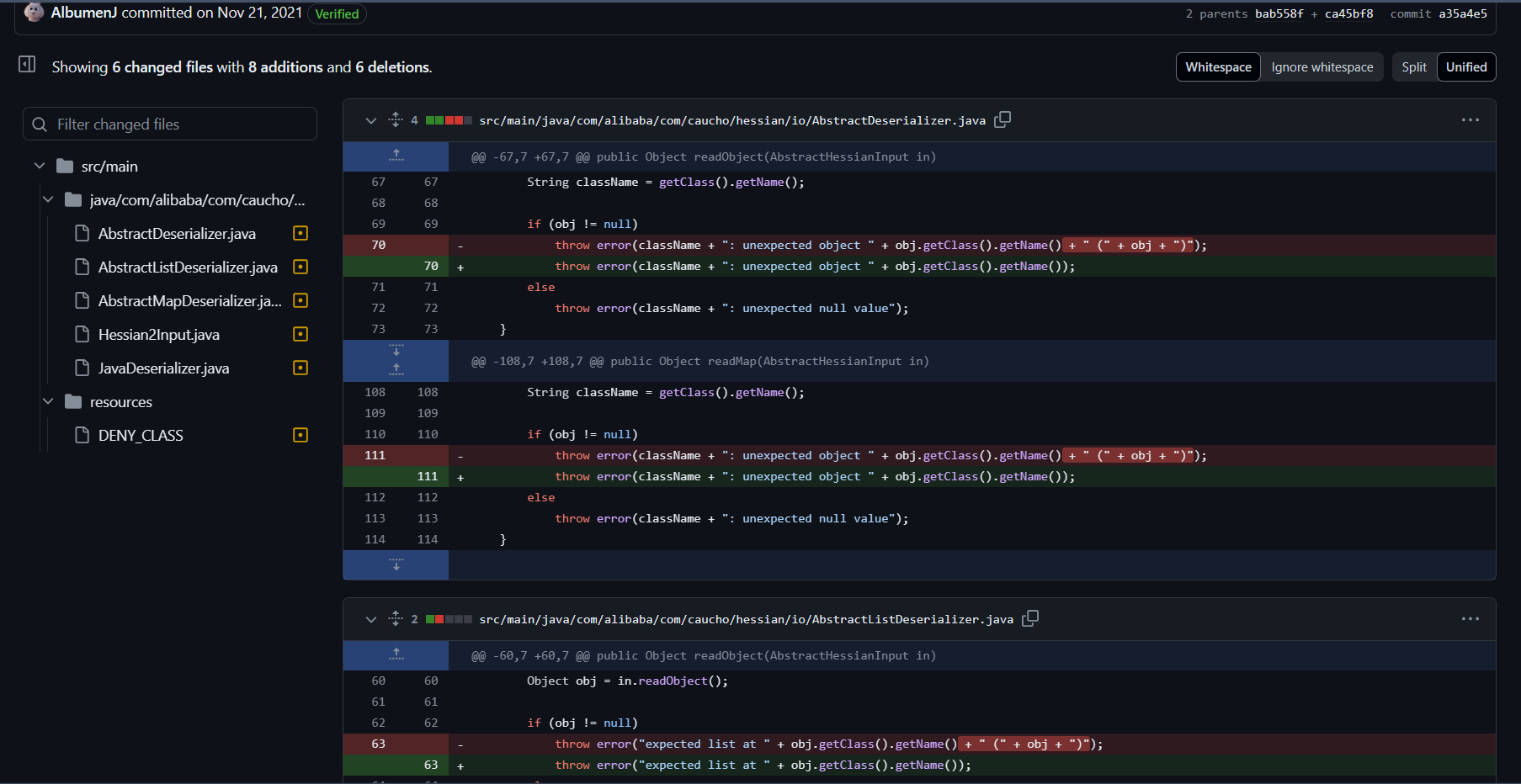Click the search magnifier in filter box

click(40, 124)
